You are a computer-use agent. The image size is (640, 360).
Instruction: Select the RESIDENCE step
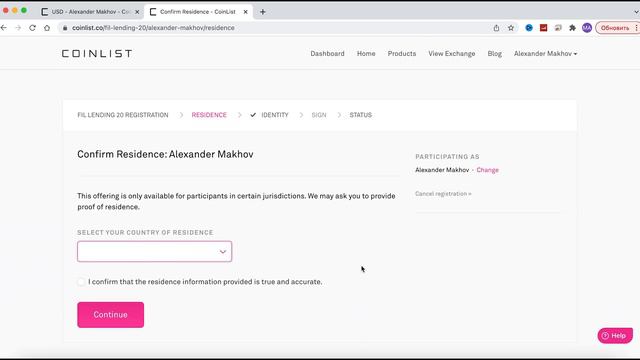tap(209, 115)
